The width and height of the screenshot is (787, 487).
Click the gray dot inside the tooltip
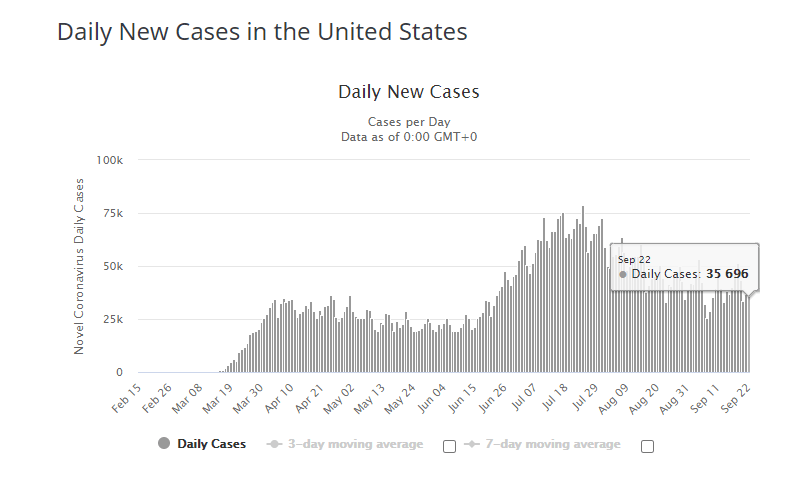point(623,274)
